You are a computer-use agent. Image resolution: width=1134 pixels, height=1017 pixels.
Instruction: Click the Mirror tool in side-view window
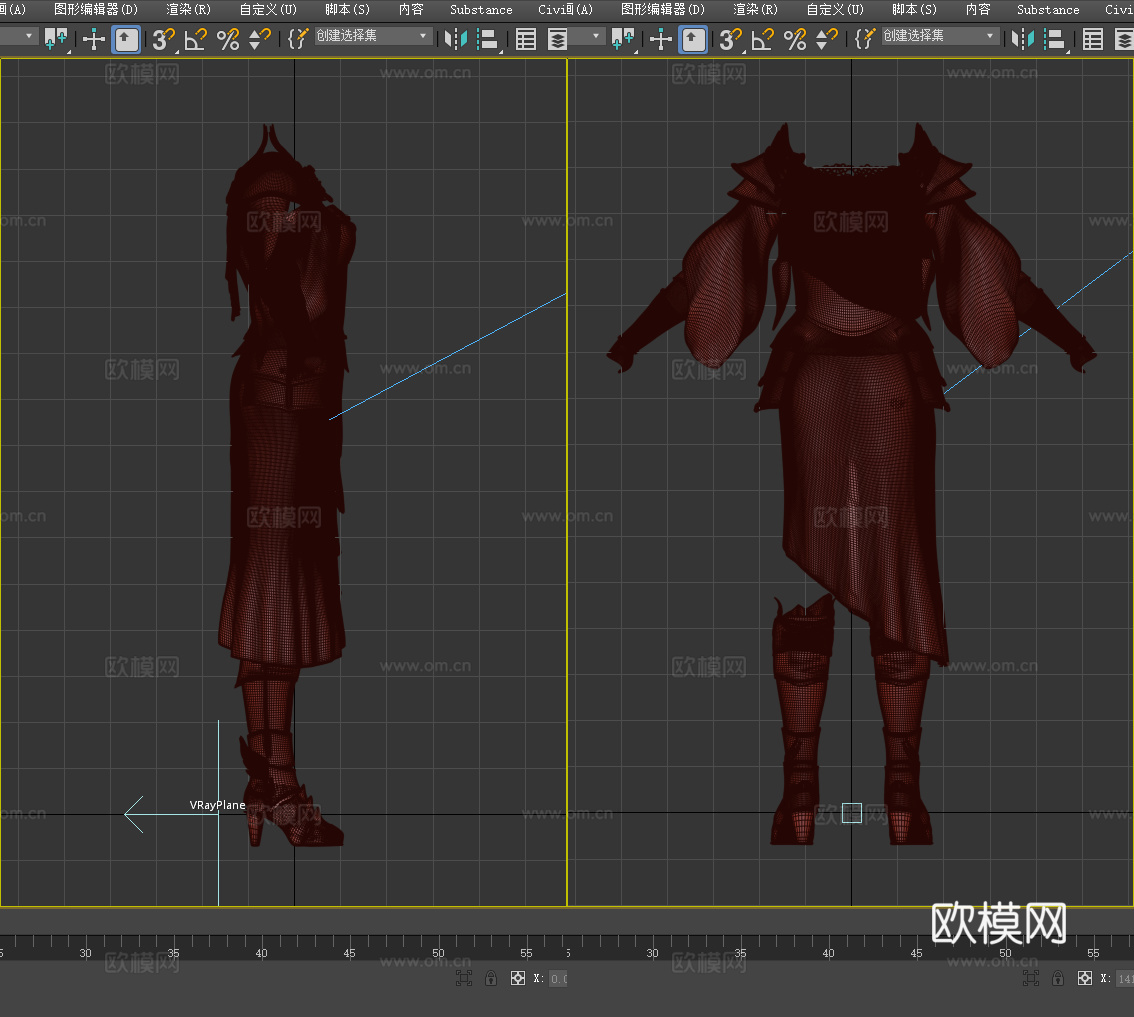click(x=455, y=38)
